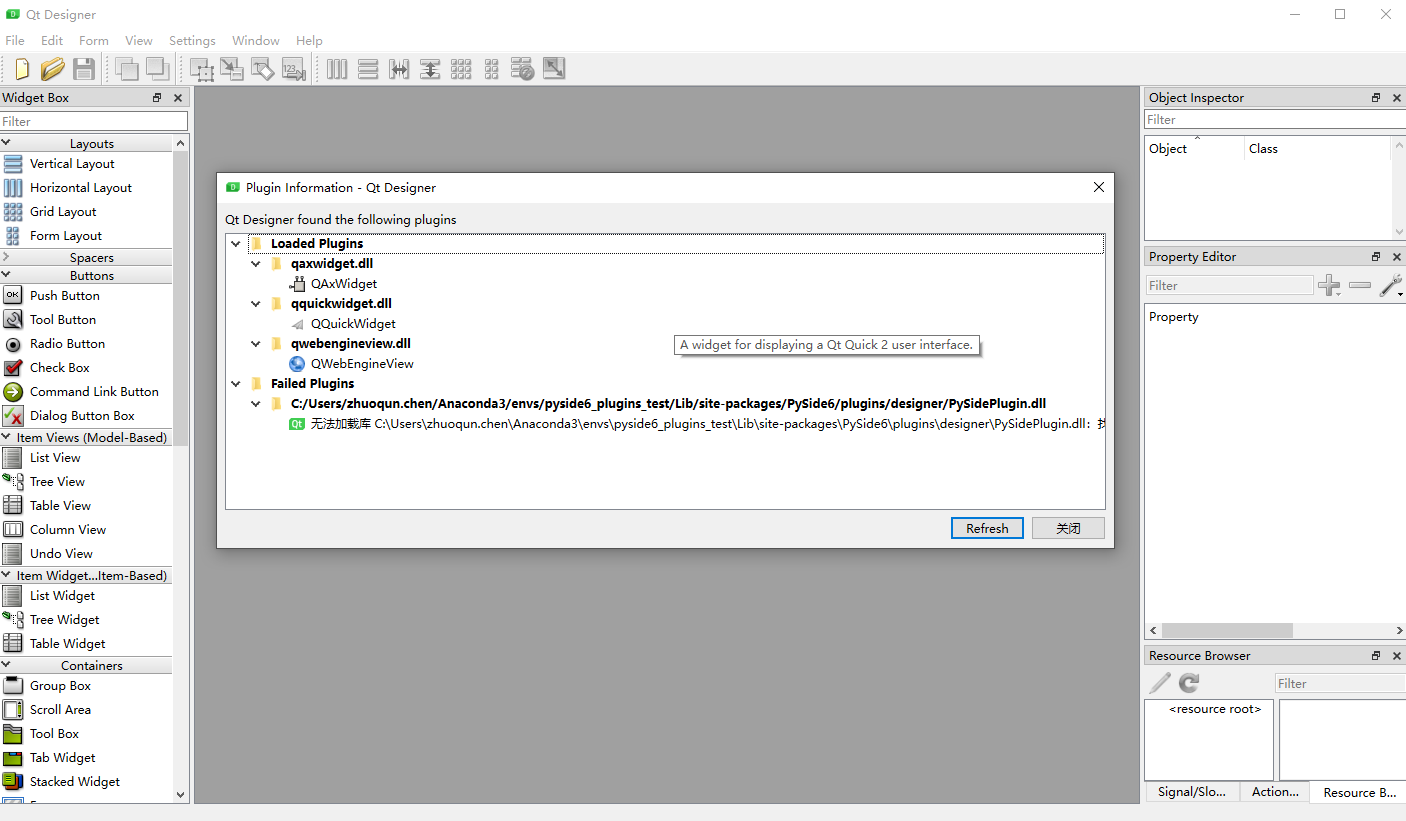Apply Lay Out in a Grid

pyautogui.click(x=461, y=68)
